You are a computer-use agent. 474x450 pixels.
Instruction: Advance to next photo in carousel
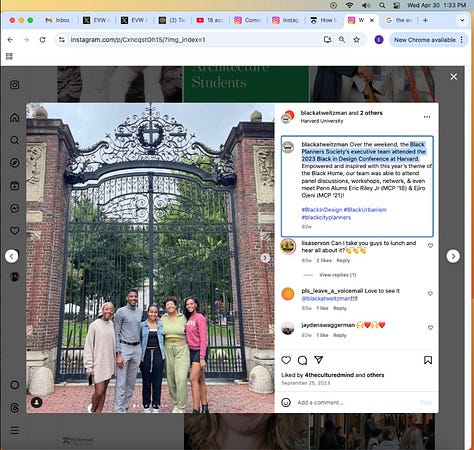pyautogui.click(x=265, y=258)
